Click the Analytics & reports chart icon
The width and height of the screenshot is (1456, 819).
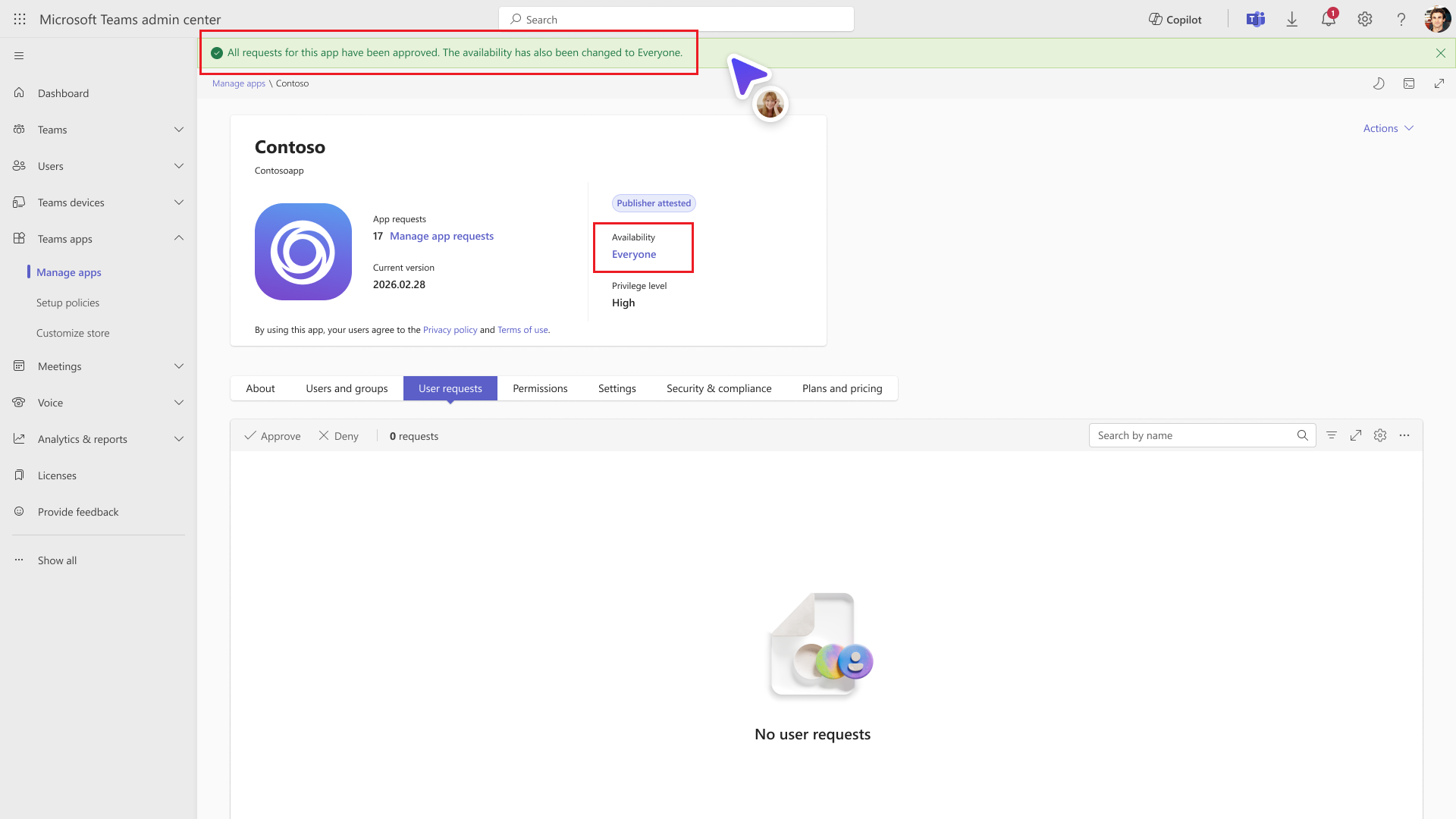pyautogui.click(x=19, y=439)
